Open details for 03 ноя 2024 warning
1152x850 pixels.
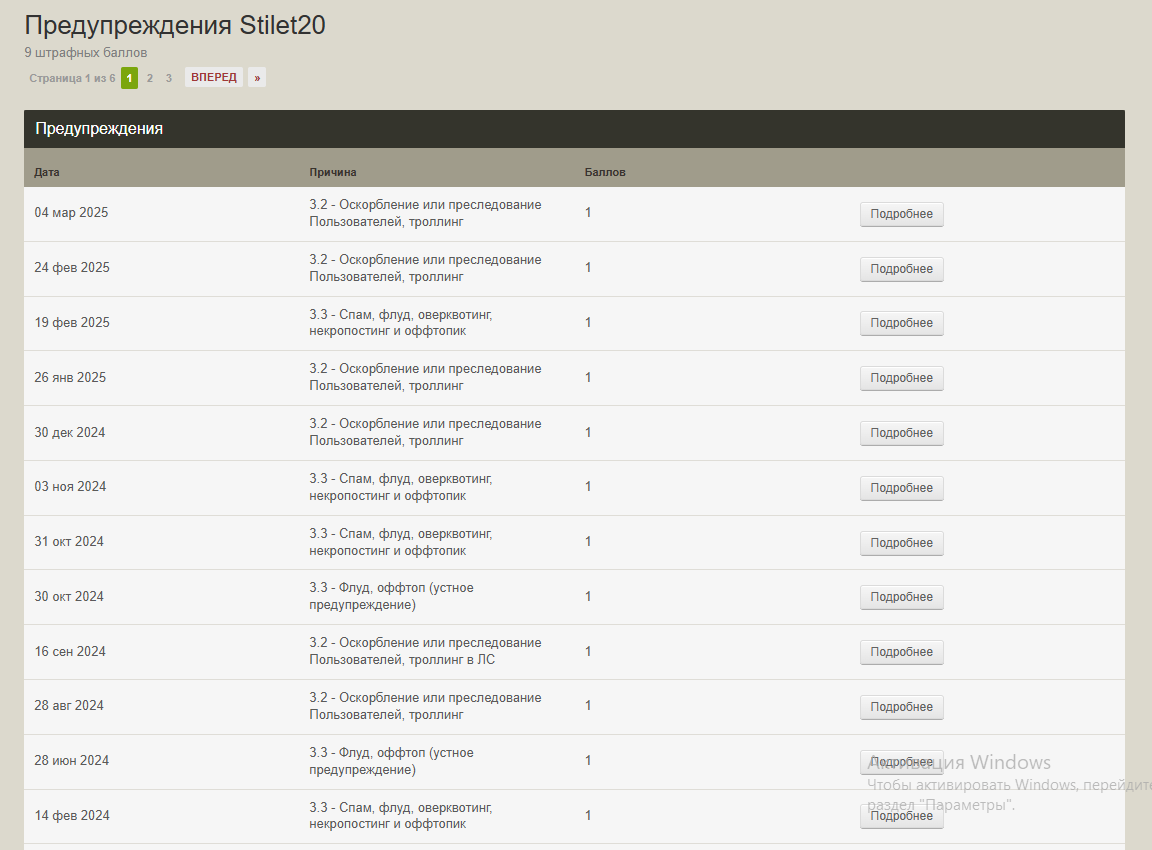pyautogui.click(x=901, y=488)
